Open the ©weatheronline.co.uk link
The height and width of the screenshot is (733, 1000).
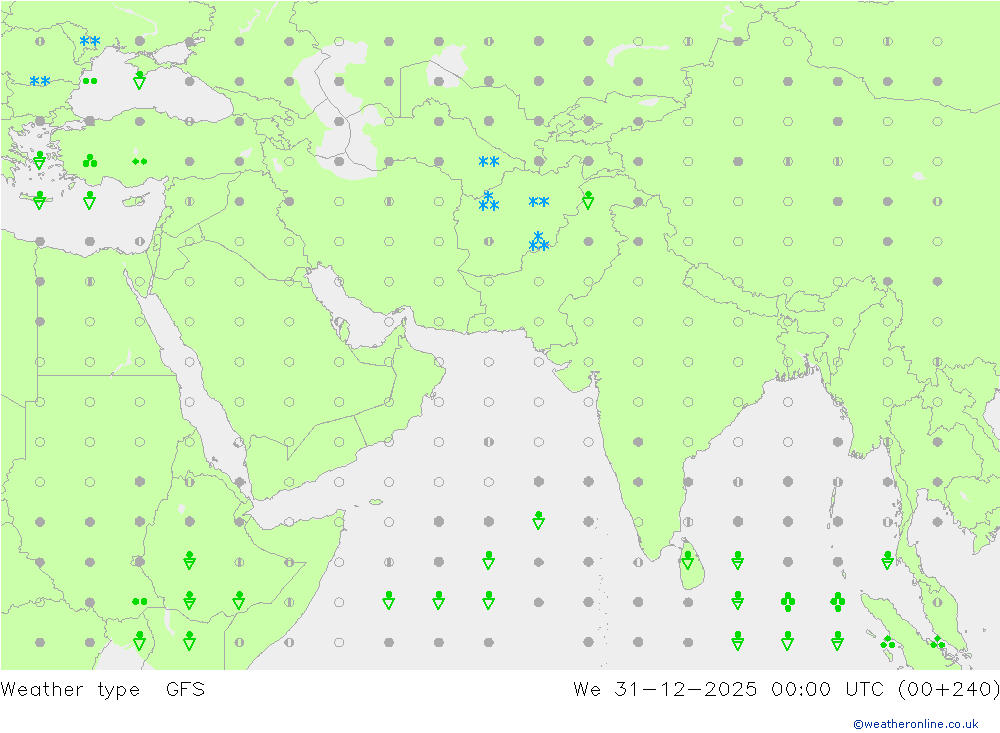(x=915, y=723)
